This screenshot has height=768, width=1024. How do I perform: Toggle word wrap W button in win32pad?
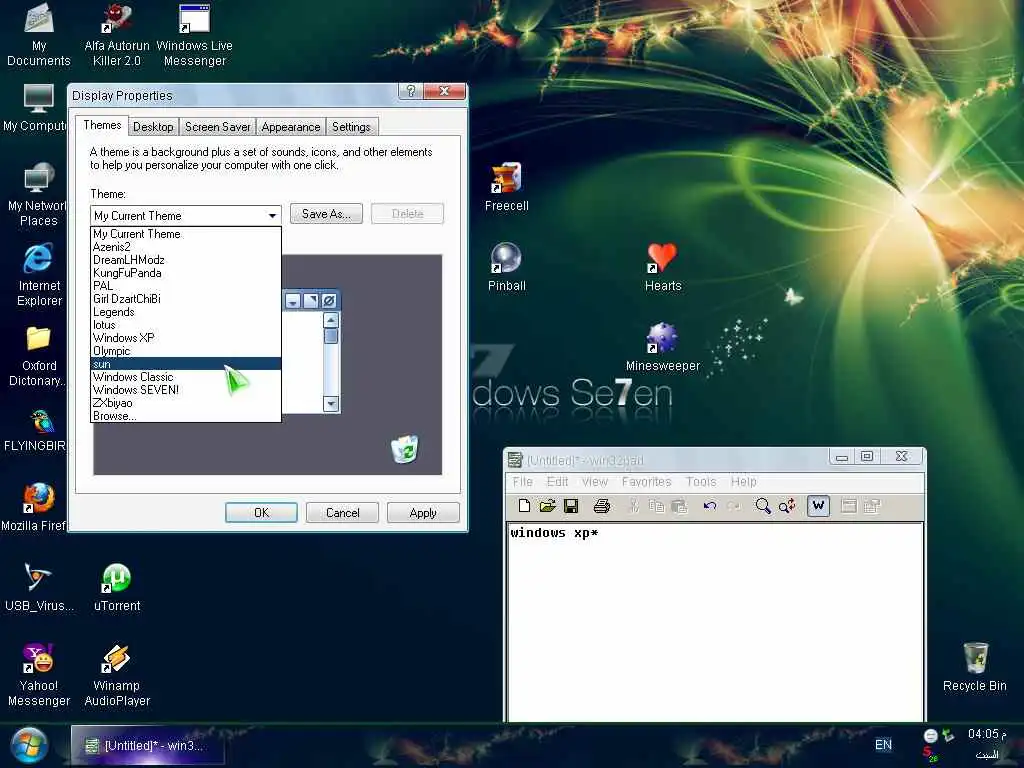pyautogui.click(x=818, y=505)
